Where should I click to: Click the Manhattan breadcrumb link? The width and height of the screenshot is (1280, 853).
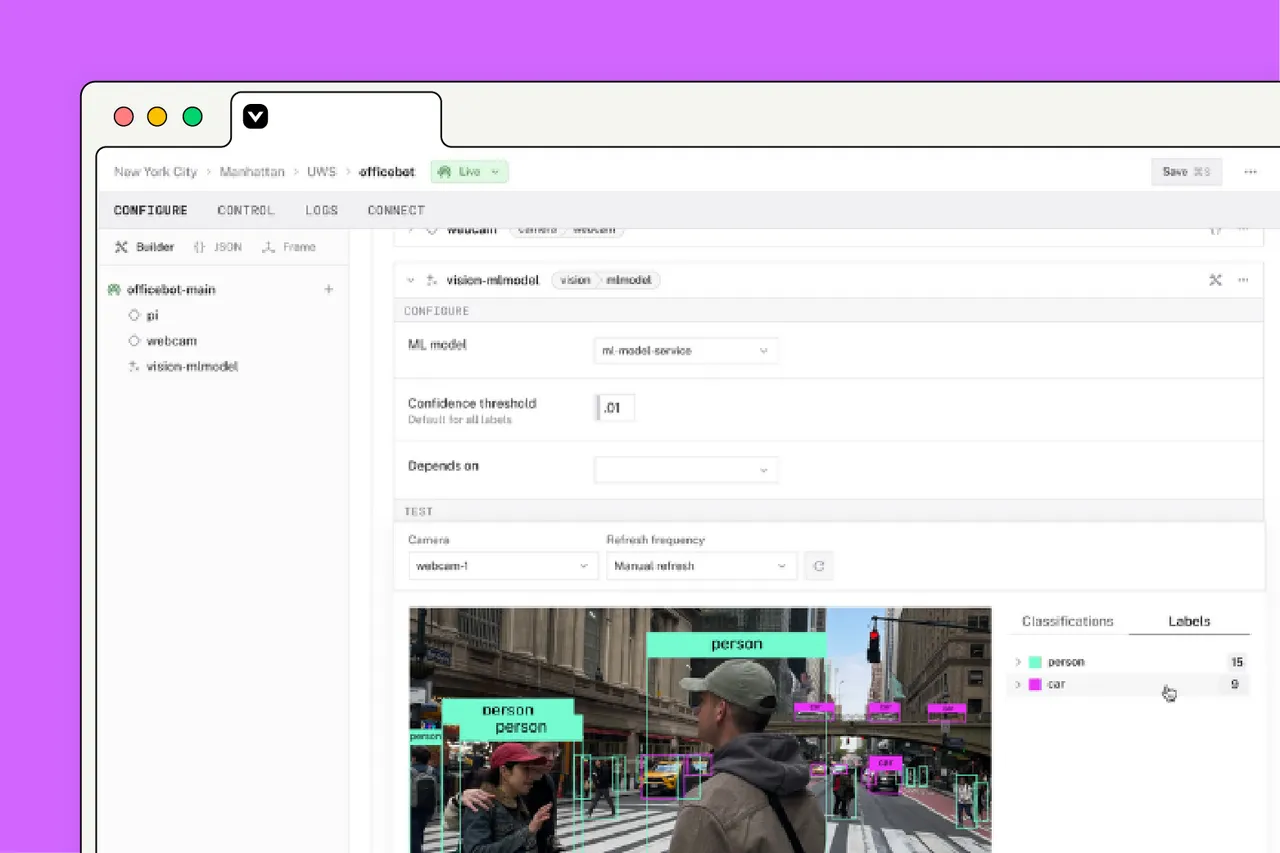tap(252, 172)
